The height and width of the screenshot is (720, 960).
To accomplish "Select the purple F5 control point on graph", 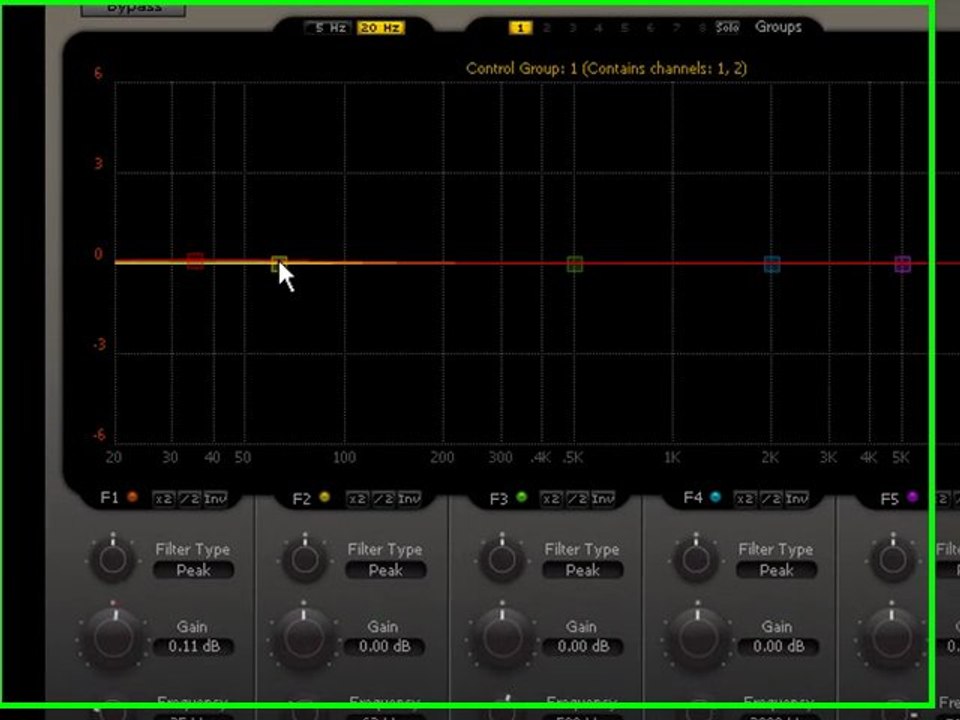I will [902, 264].
